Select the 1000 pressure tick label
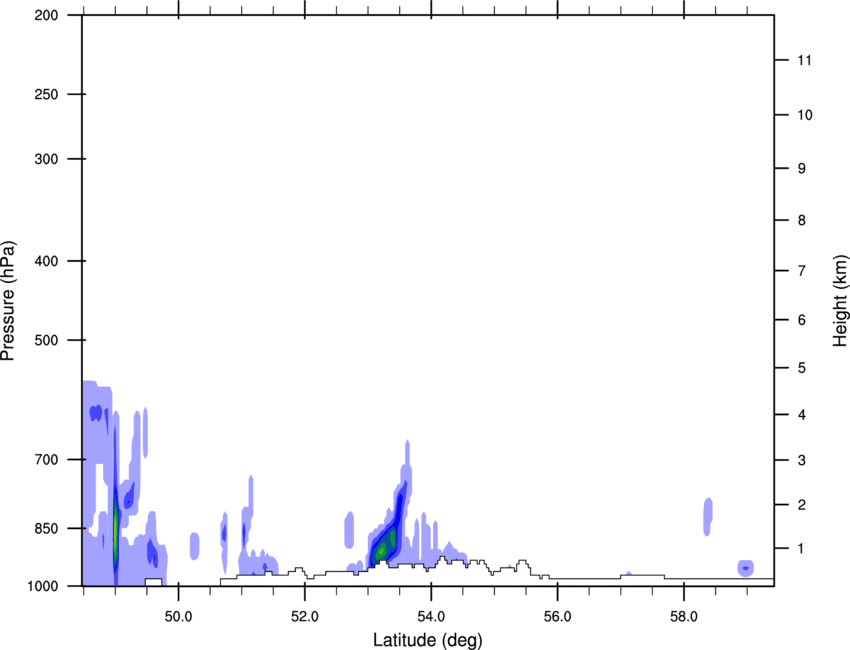The width and height of the screenshot is (850, 650). (43, 586)
